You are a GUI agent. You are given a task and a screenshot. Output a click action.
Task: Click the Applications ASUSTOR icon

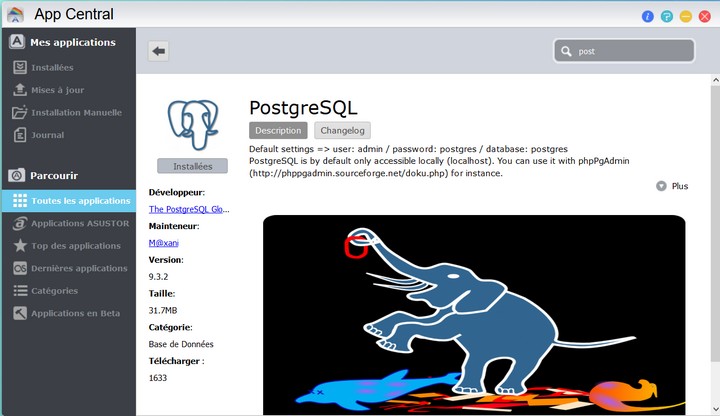(20, 223)
